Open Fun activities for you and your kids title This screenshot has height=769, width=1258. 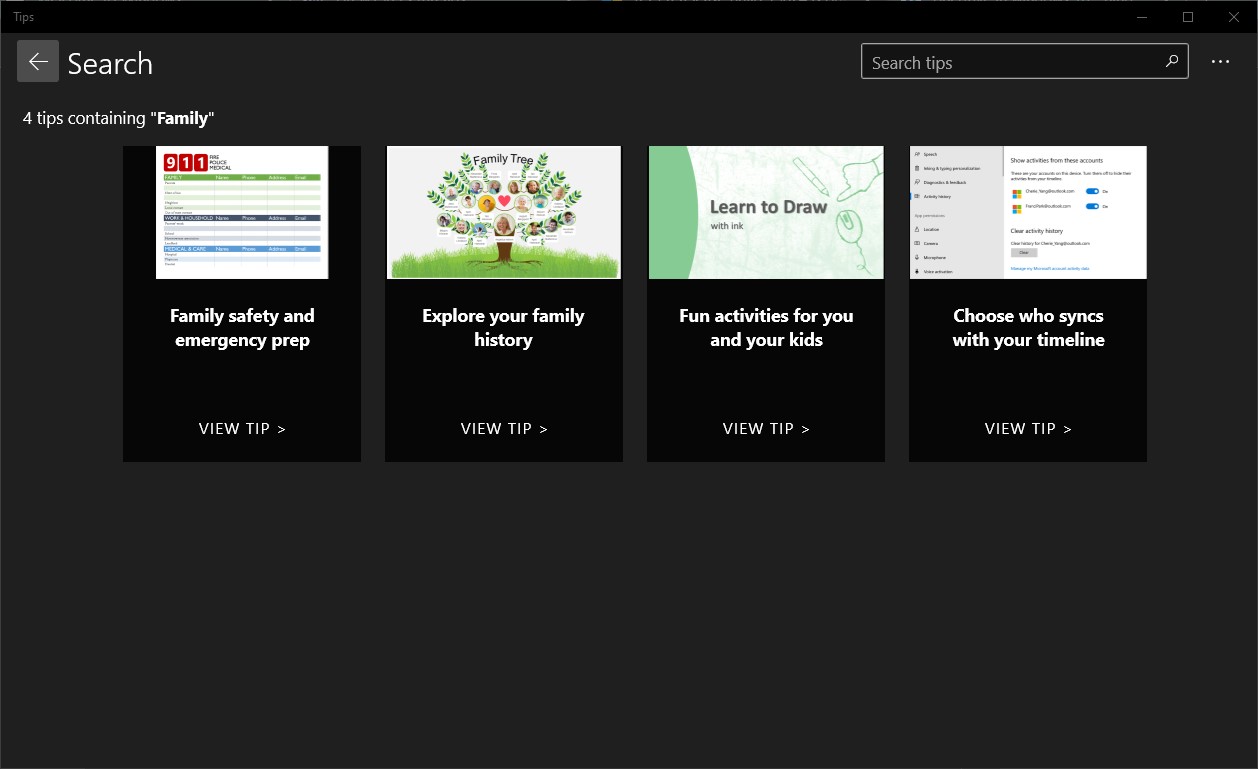pyautogui.click(x=766, y=328)
